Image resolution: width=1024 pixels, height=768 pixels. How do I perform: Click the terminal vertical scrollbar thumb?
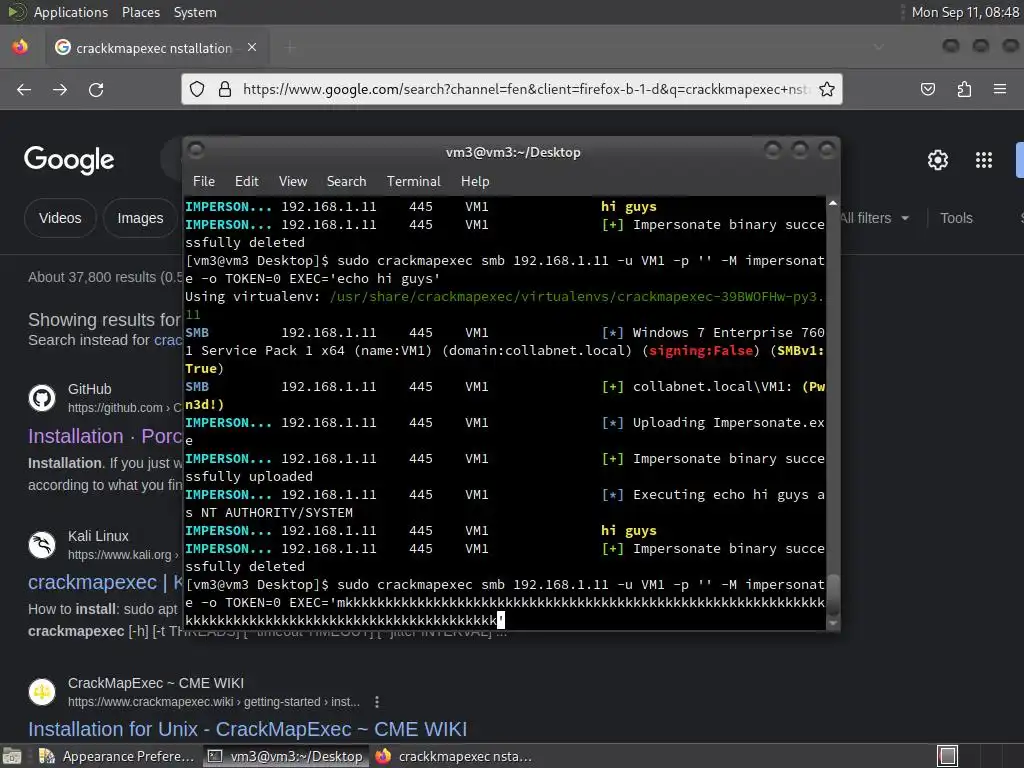[833, 594]
